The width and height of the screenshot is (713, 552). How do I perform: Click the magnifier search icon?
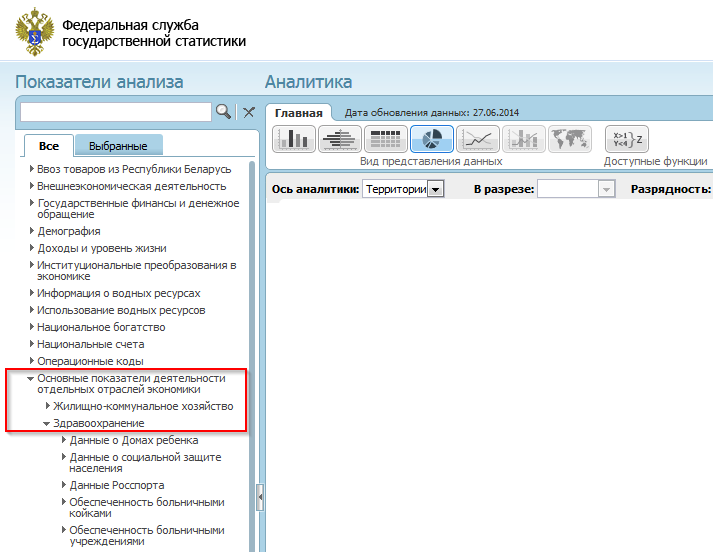click(223, 111)
